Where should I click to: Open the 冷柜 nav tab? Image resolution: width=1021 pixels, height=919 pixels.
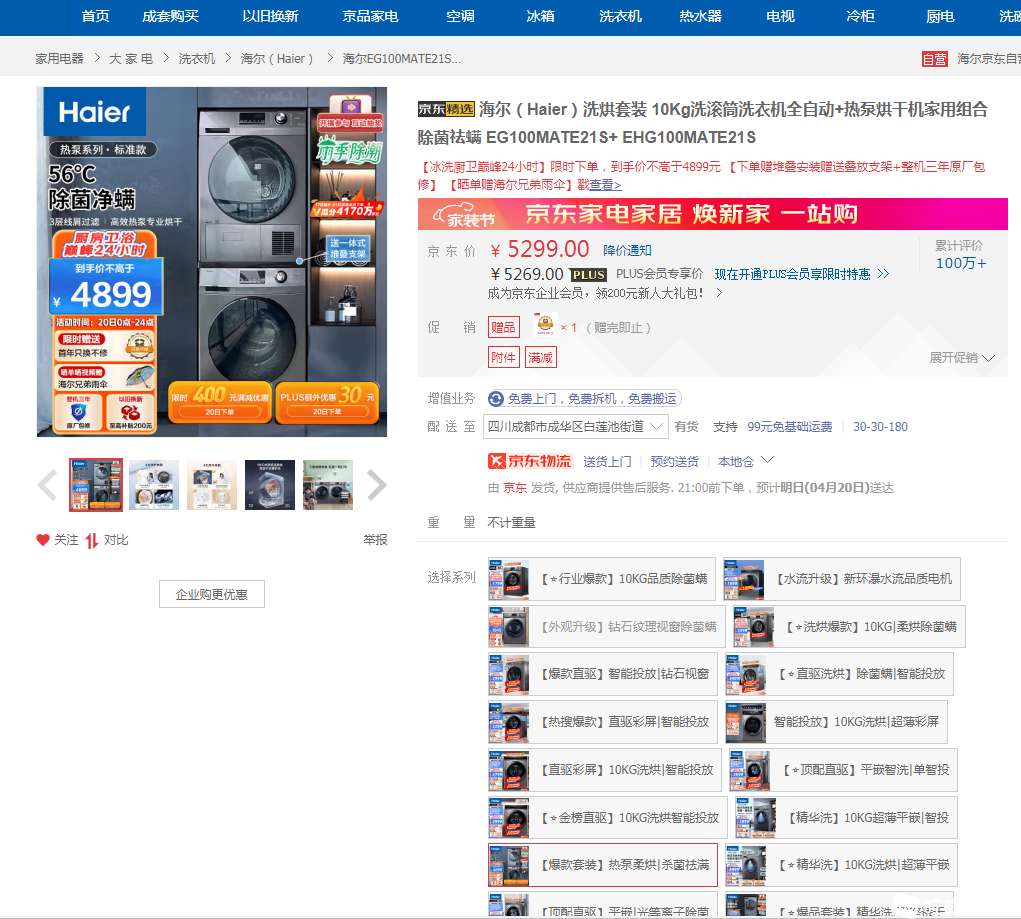pyautogui.click(x=860, y=16)
